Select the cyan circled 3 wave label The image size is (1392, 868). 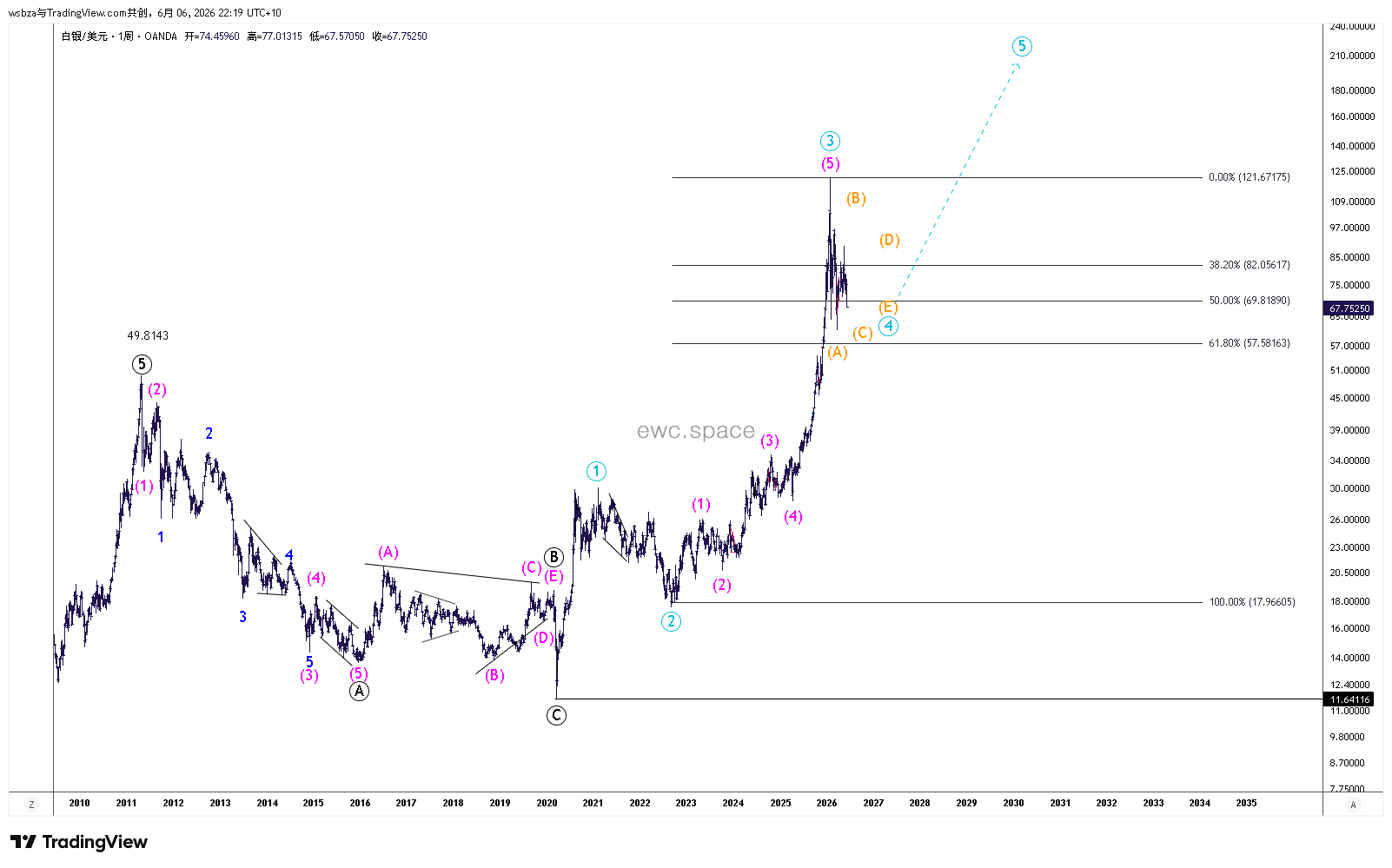click(x=830, y=141)
